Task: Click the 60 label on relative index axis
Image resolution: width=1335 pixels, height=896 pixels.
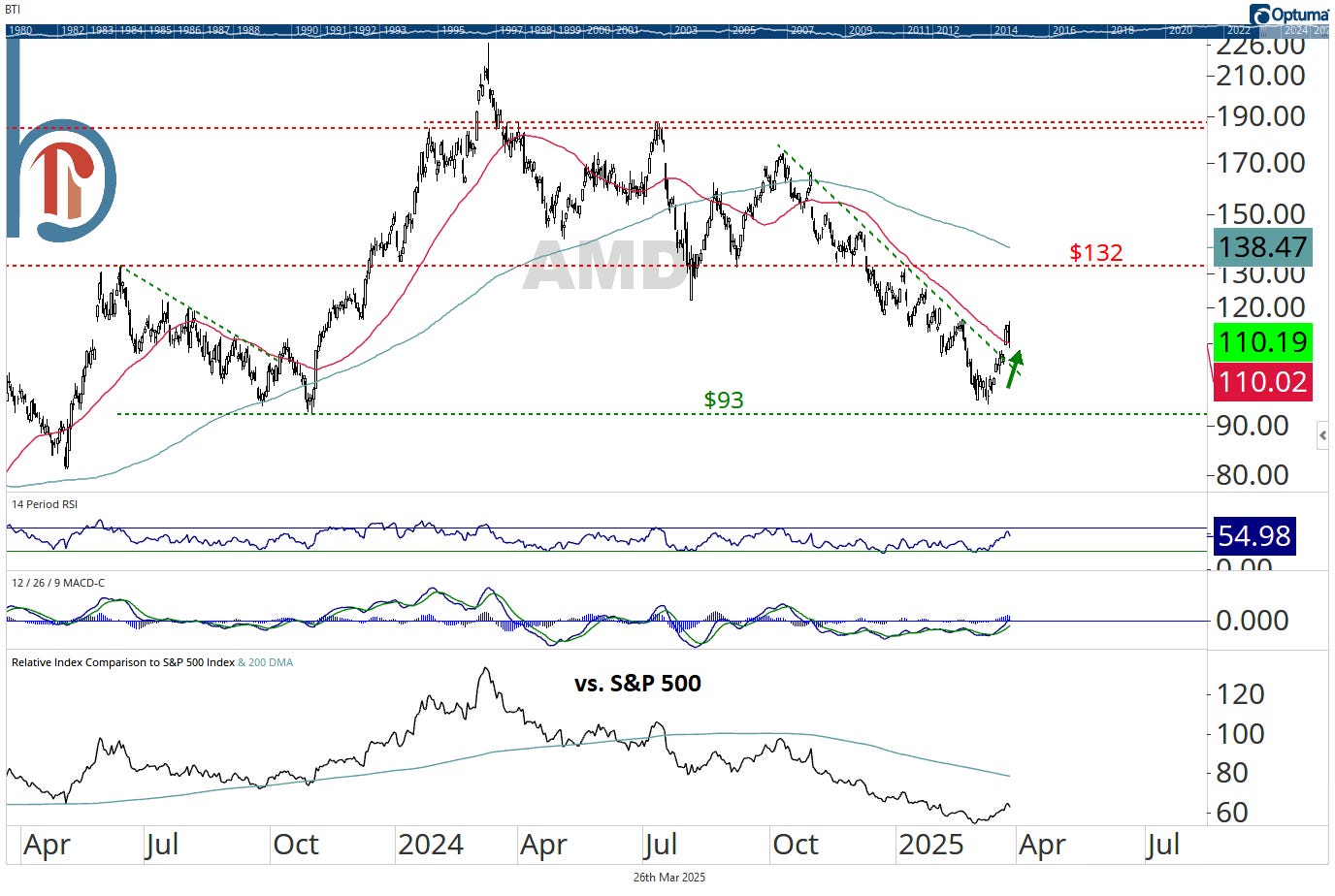Action: pos(1233,813)
